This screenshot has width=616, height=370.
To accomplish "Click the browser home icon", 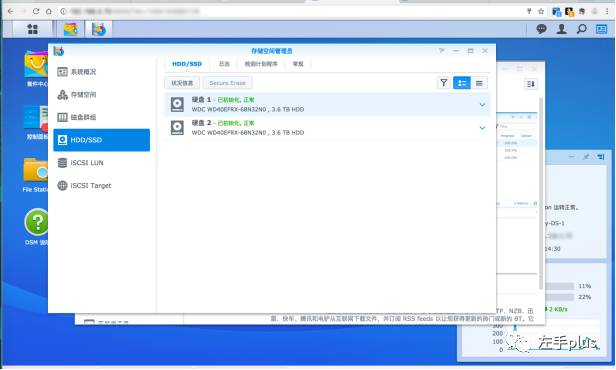I will coord(49,11).
